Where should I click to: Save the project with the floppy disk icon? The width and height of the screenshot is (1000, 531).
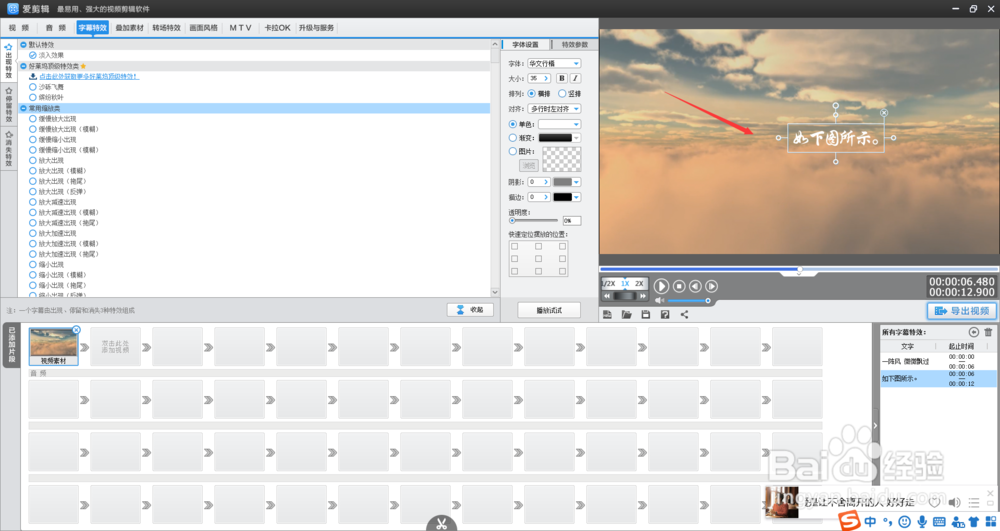click(645, 314)
